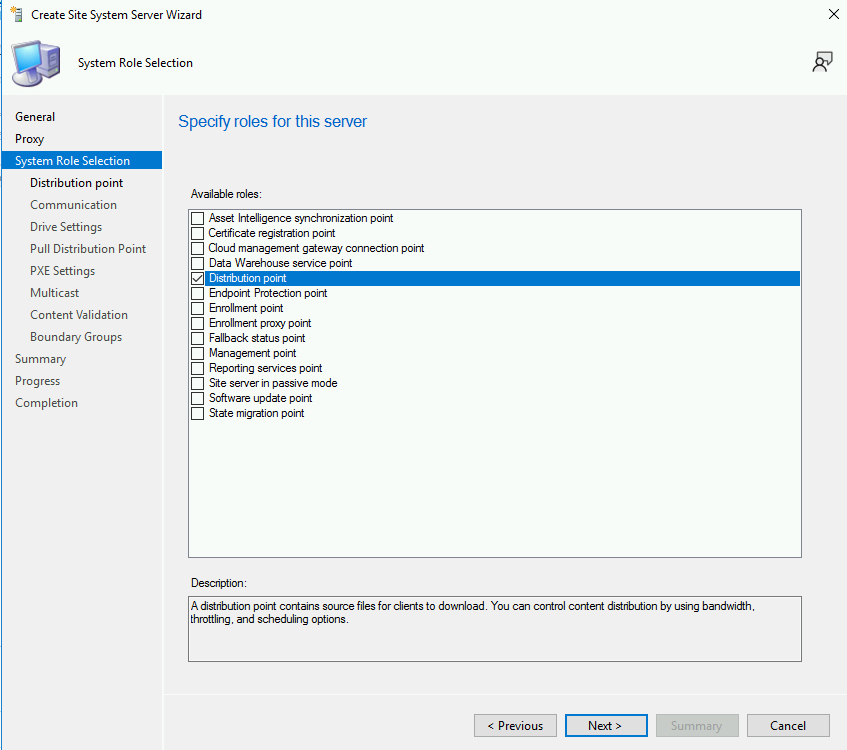Click the role description text box
Viewport: 847px width, 750px height.
494,628
